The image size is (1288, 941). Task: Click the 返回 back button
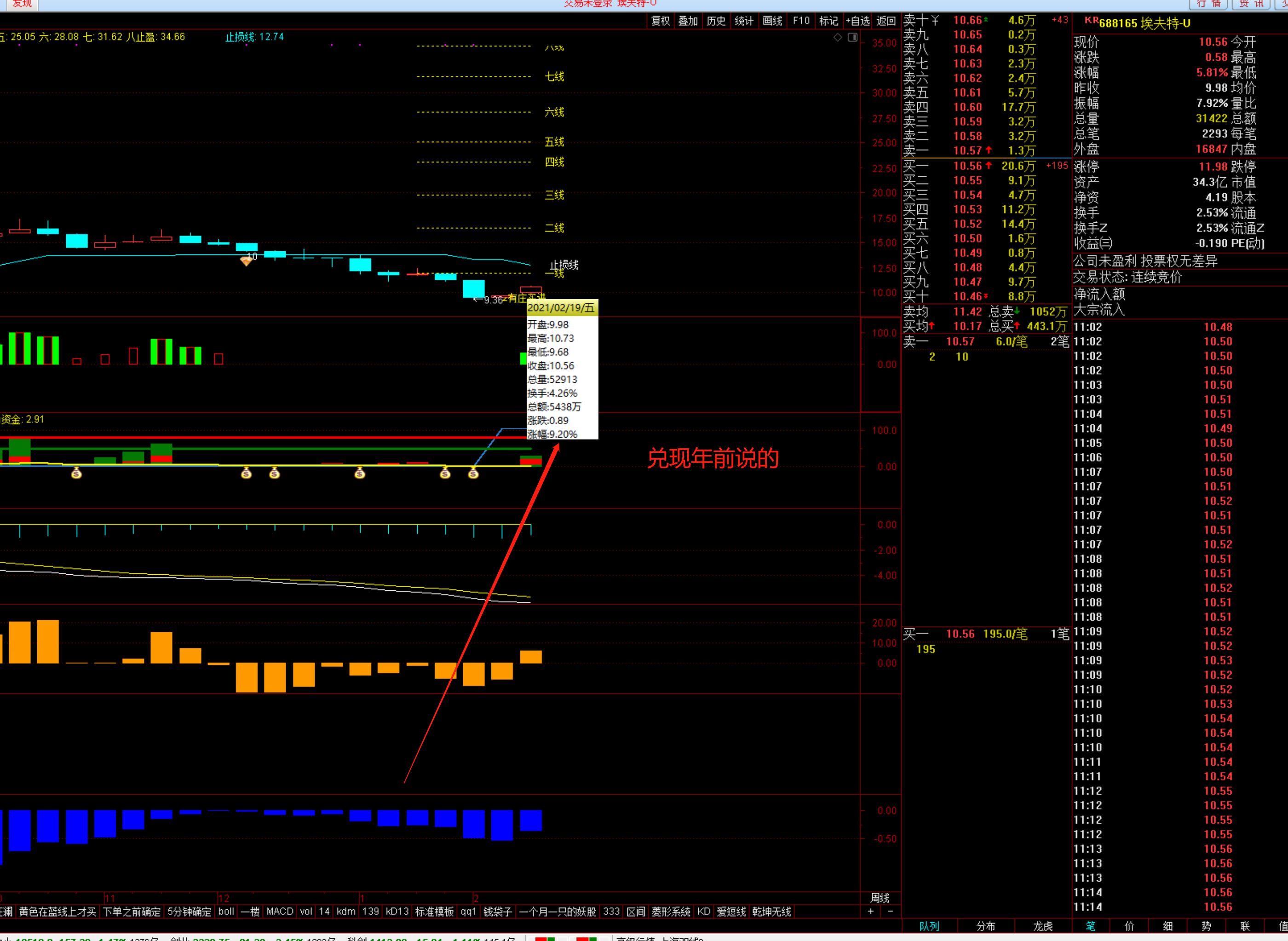886,21
